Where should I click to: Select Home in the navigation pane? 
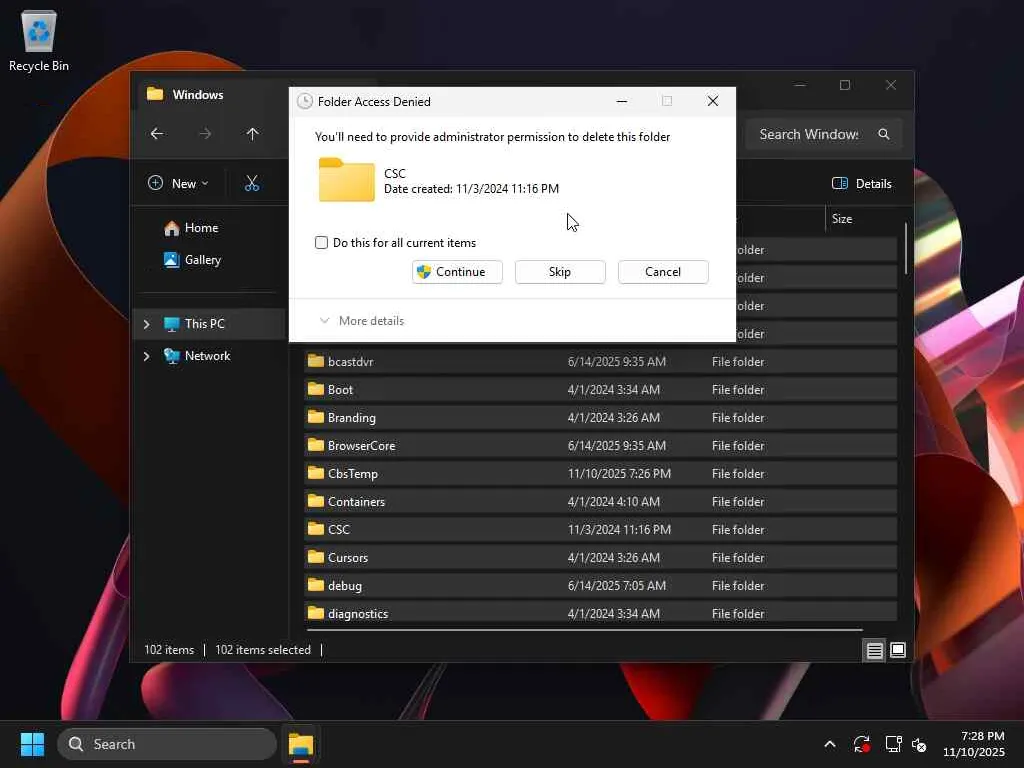pyautogui.click(x=201, y=228)
